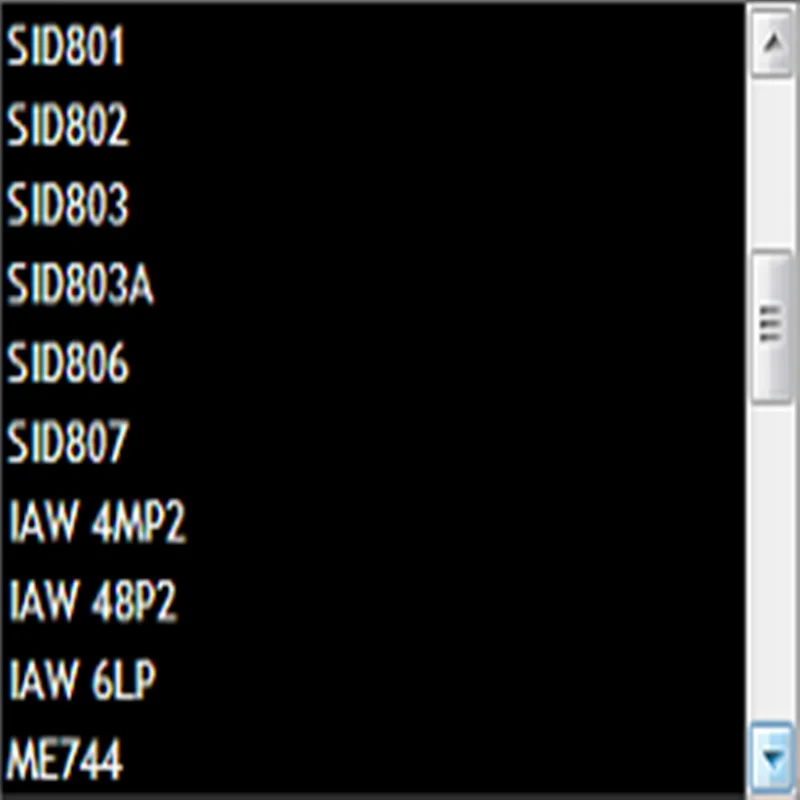
Task: Choose the SID802 entry
Action: point(67,125)
